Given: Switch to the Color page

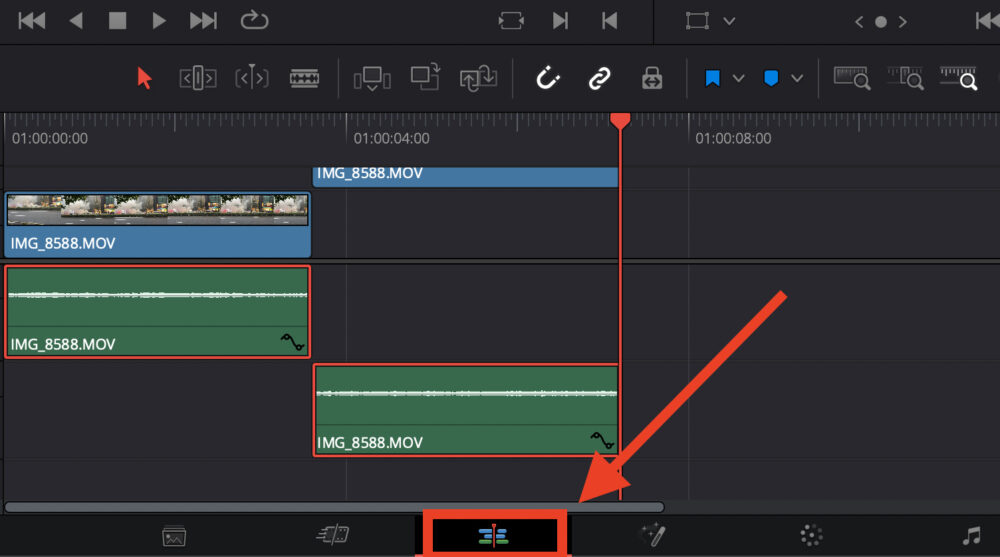Looking at the screenshot, I should point(811,535).
